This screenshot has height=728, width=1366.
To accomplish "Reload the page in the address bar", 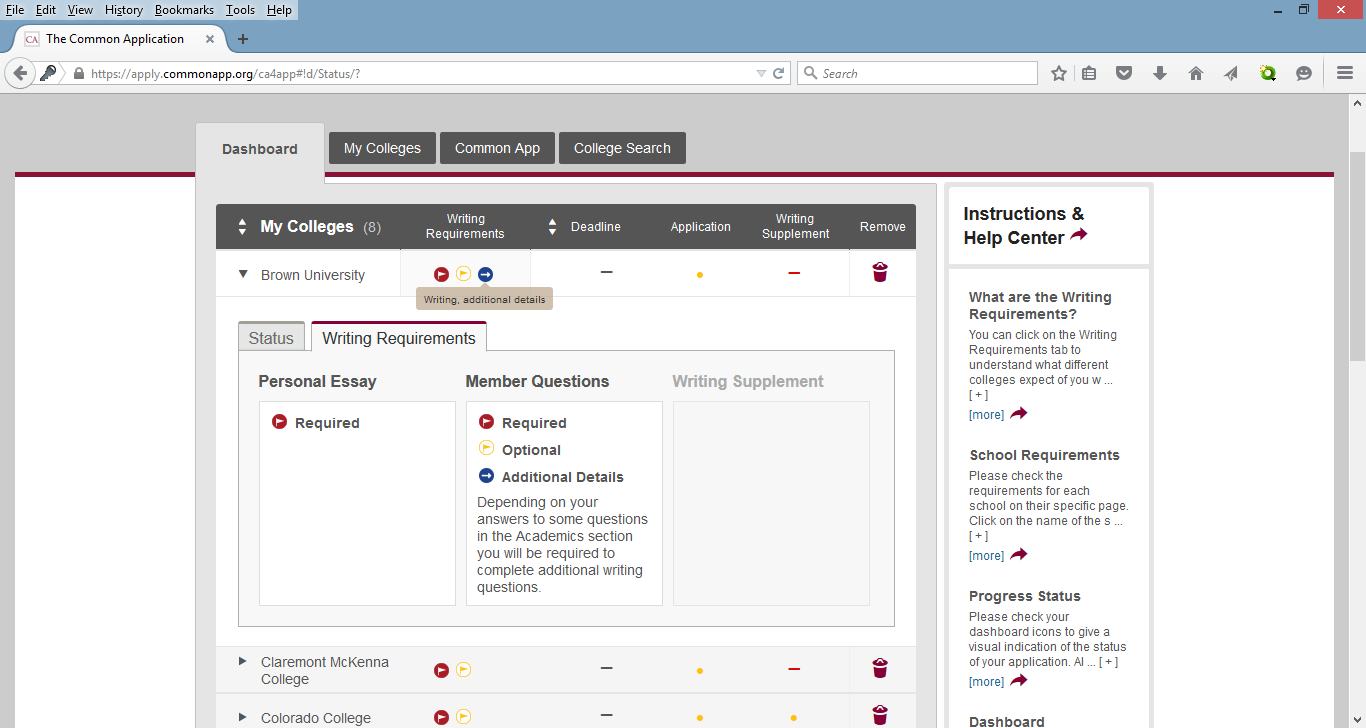I will coord(778,73).
